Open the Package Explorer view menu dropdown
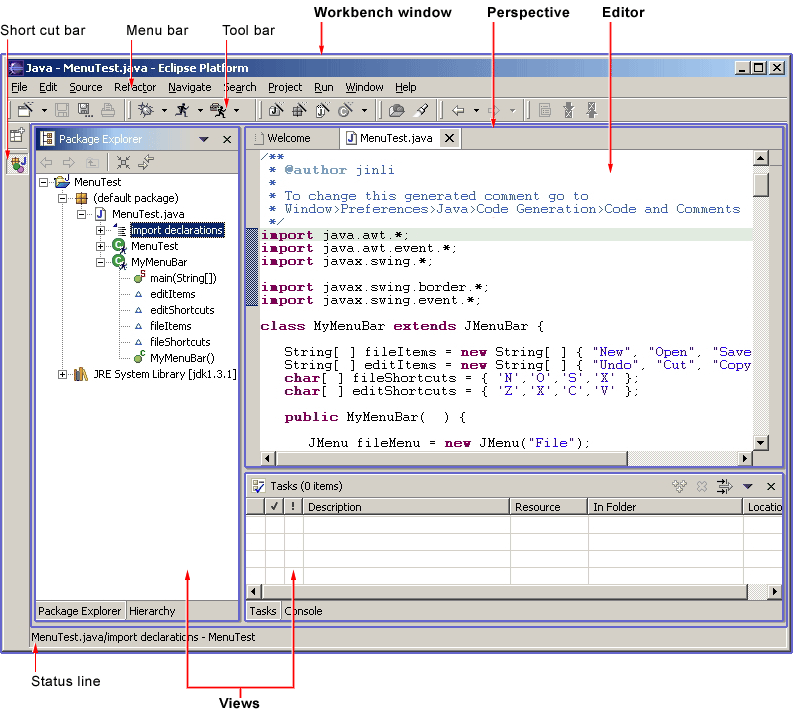Screen dimensions: 794x713 tap(204, 140)
